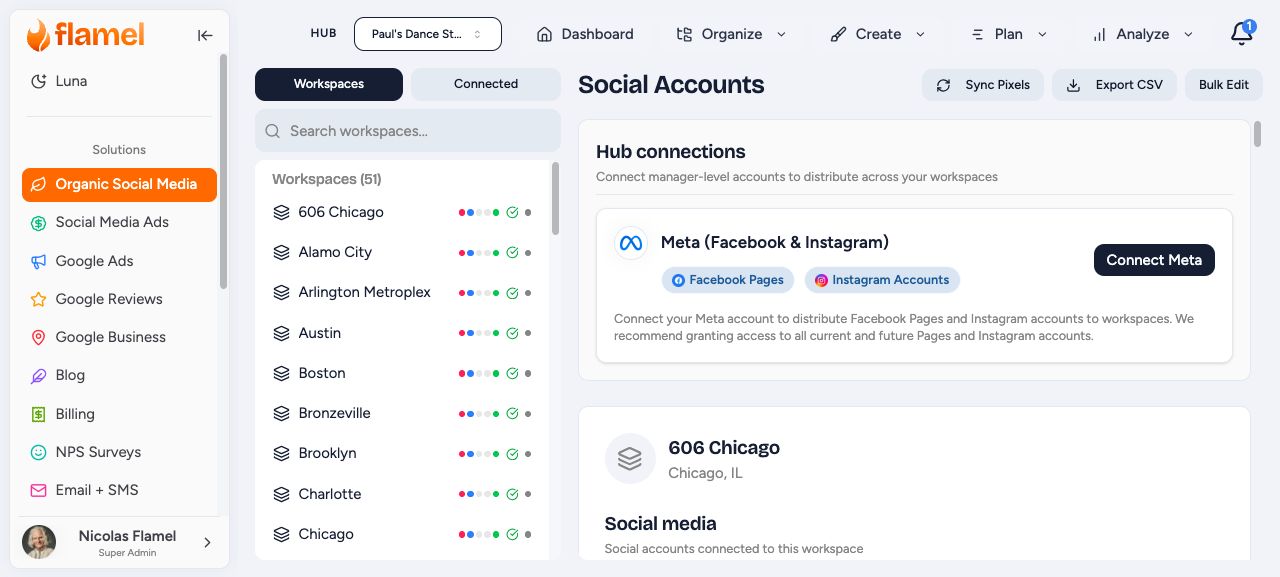Click the NPS Surveys smiley icon
The height and width of the screenshot is (577, 1280).
[x=38, y=452]
